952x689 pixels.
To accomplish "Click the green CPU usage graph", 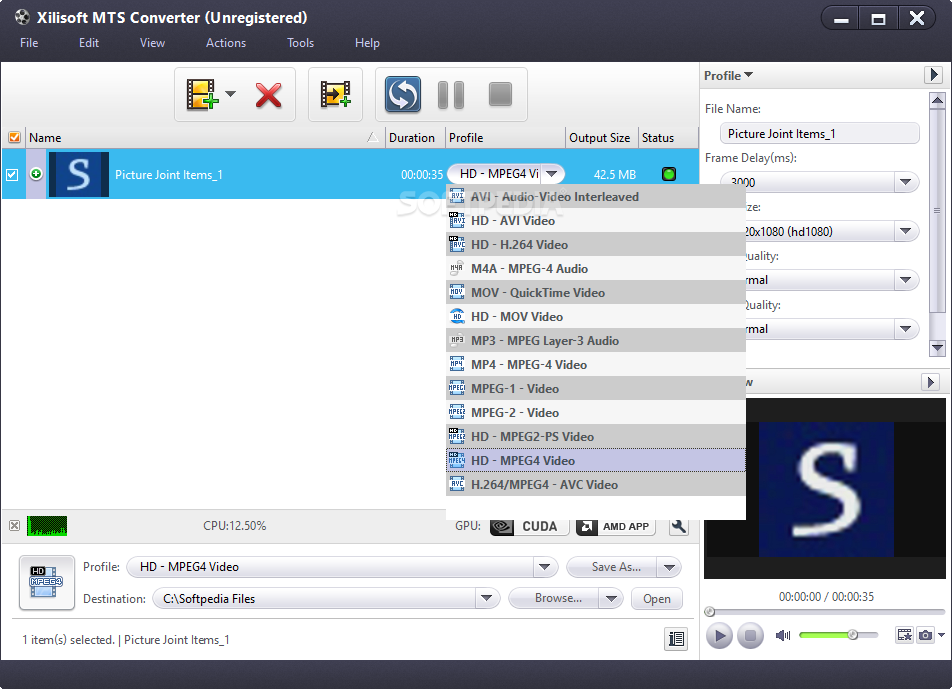I will [x=47, y=526].
